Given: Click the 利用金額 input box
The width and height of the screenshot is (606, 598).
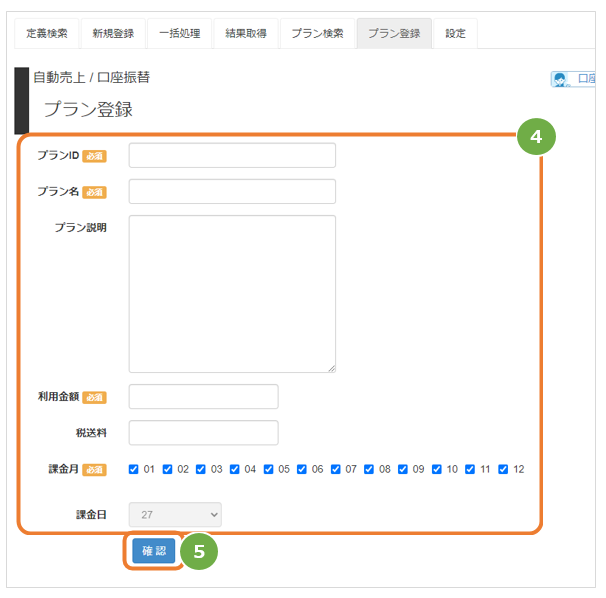Looking at the screenshot, I should point(204,397).
